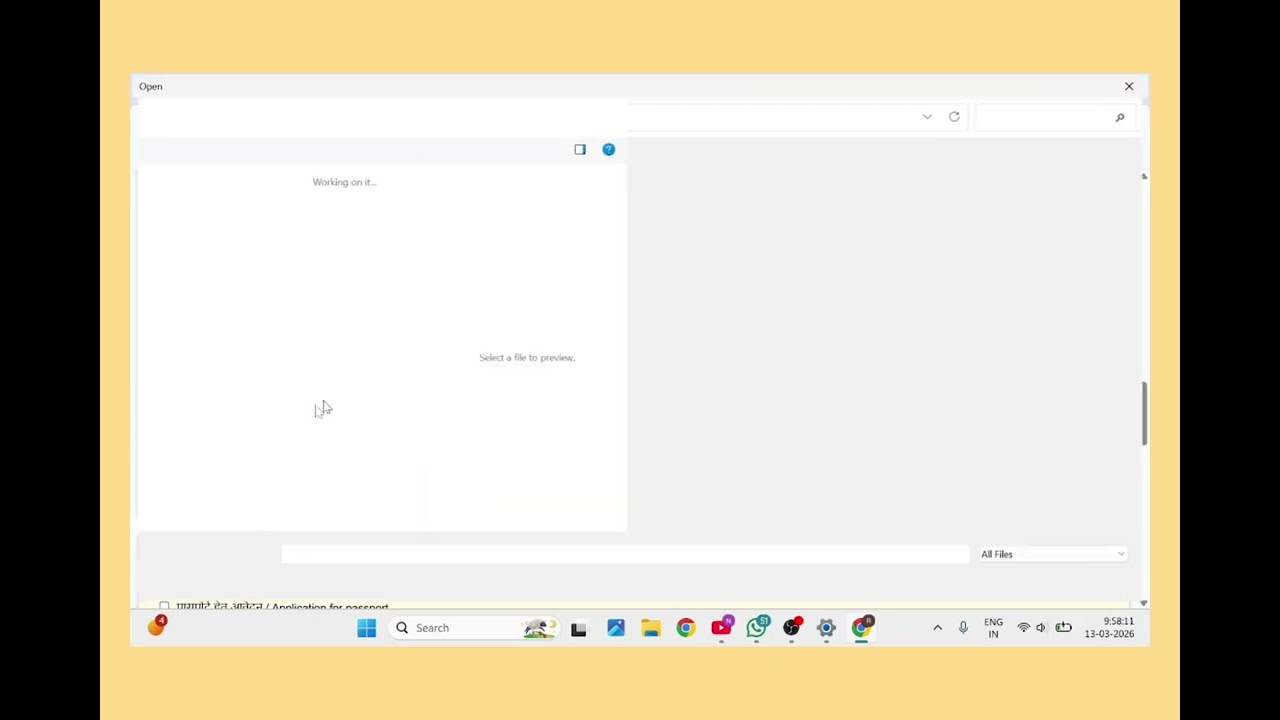
Task: Click the orange notification icon with badge 4
Action: pyautogui.click(x=157, y=626)
